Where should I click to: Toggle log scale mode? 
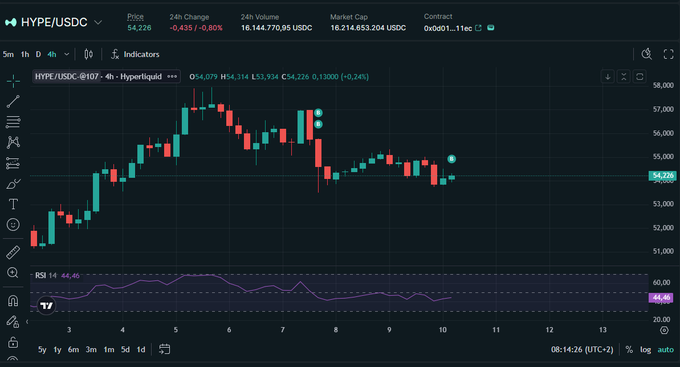pyautogui.click(x=645, y=350)
